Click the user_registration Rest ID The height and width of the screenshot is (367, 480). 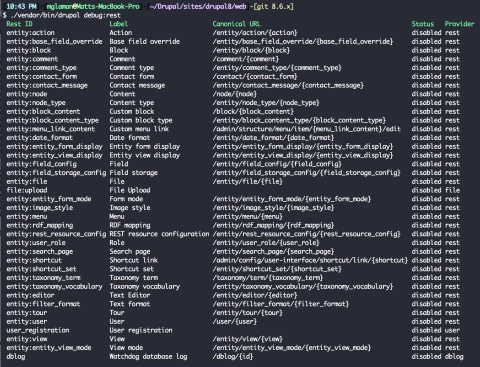pos(38,330)
